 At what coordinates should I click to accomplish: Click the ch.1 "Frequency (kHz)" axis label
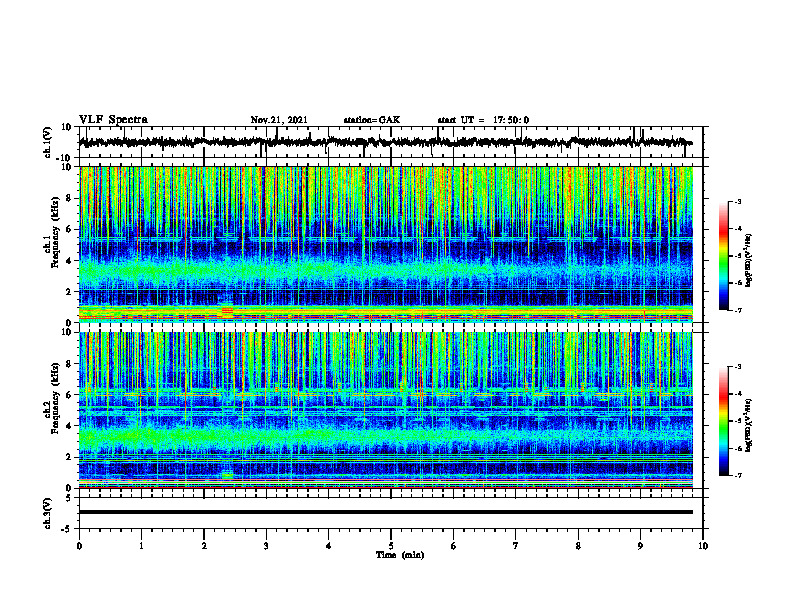click(56, 233)
